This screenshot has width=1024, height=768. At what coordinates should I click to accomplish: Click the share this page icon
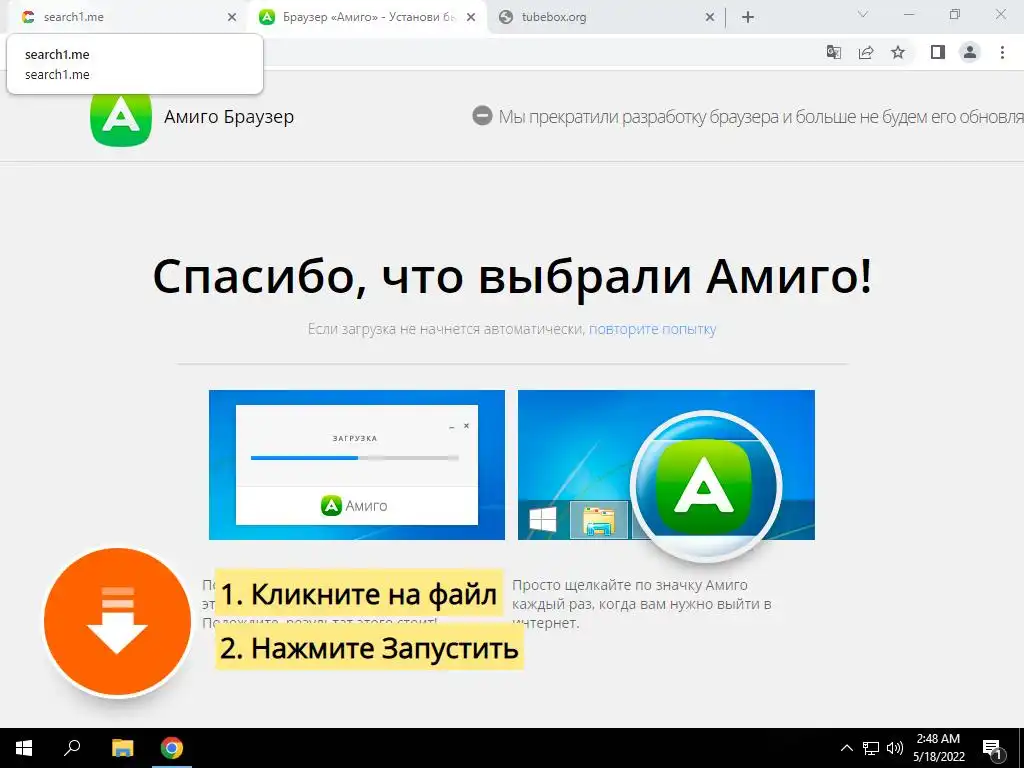point(866,52)
